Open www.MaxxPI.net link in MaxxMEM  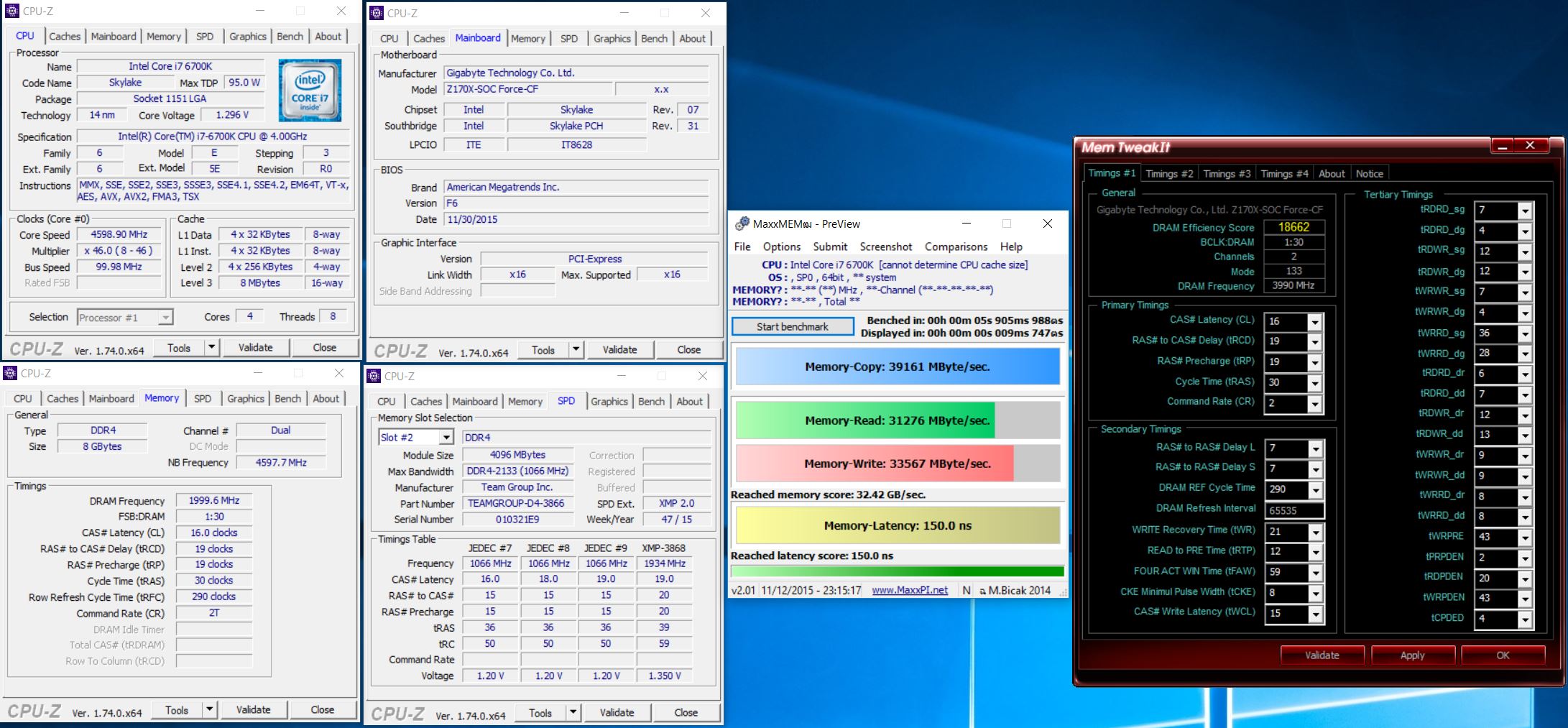coord(909,590)
